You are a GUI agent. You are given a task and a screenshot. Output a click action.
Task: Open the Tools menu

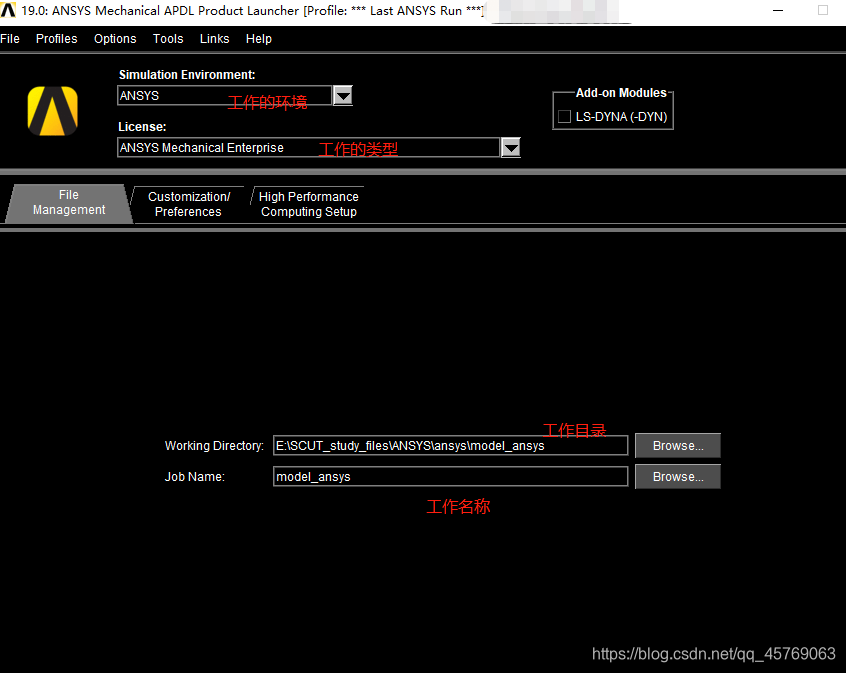point(168,39)
